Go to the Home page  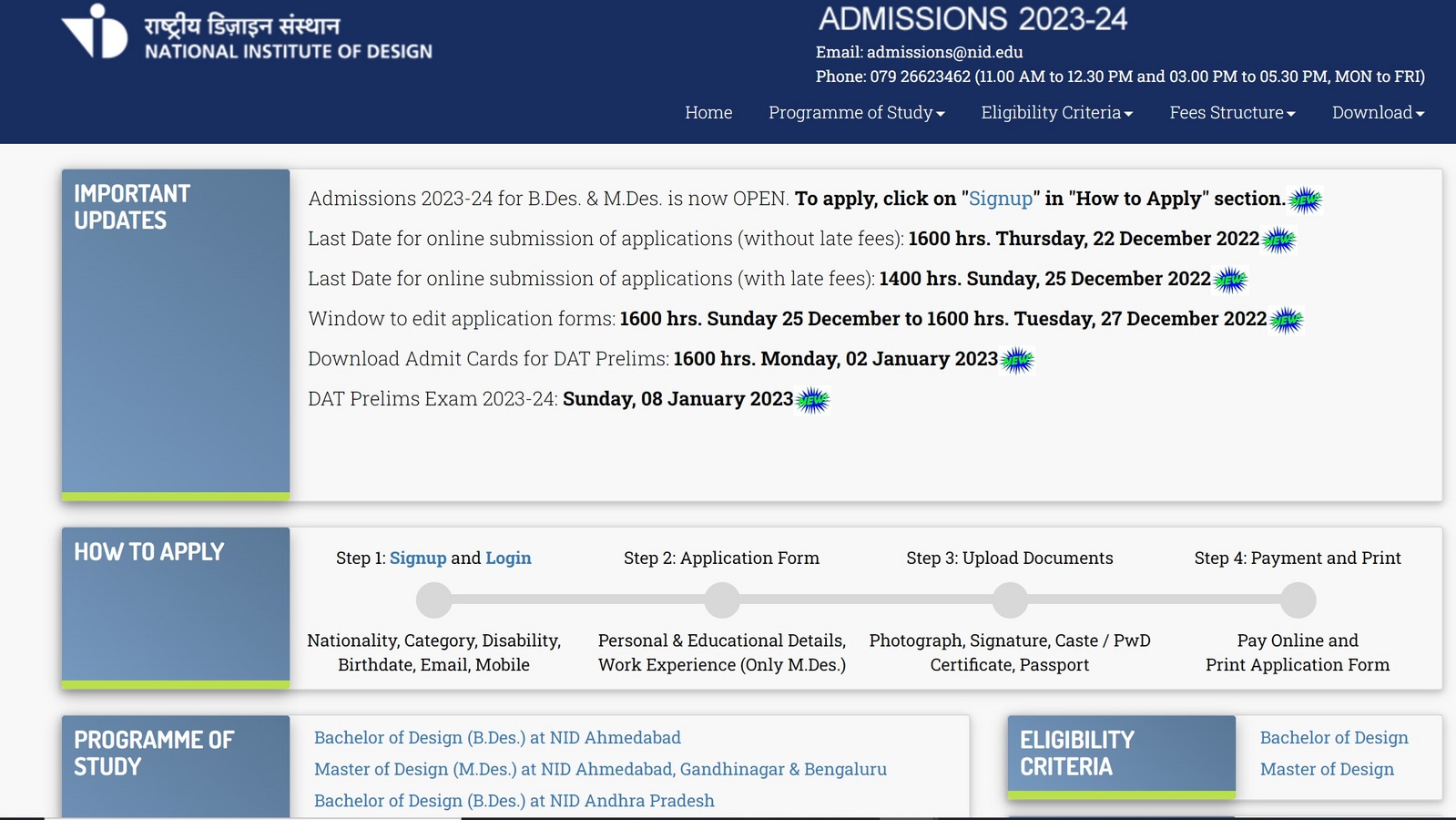tap(708, 112)
